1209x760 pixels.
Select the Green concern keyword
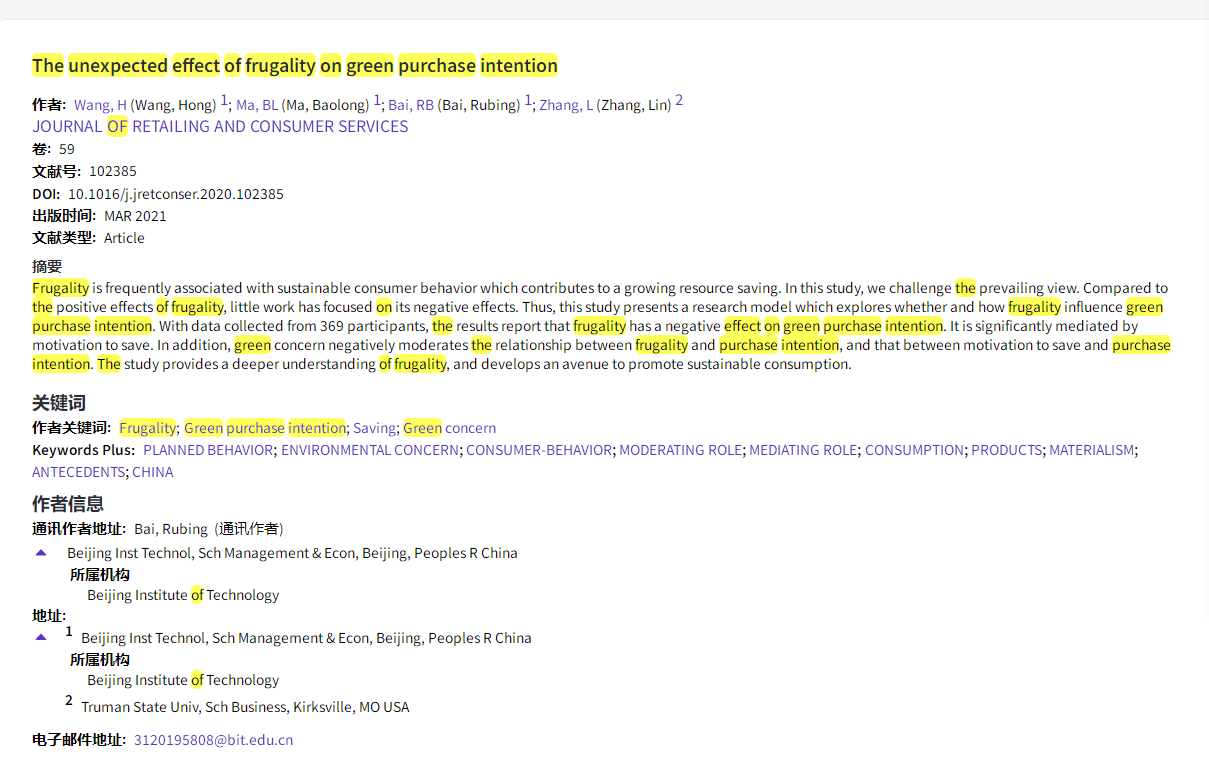coord(449,428)
